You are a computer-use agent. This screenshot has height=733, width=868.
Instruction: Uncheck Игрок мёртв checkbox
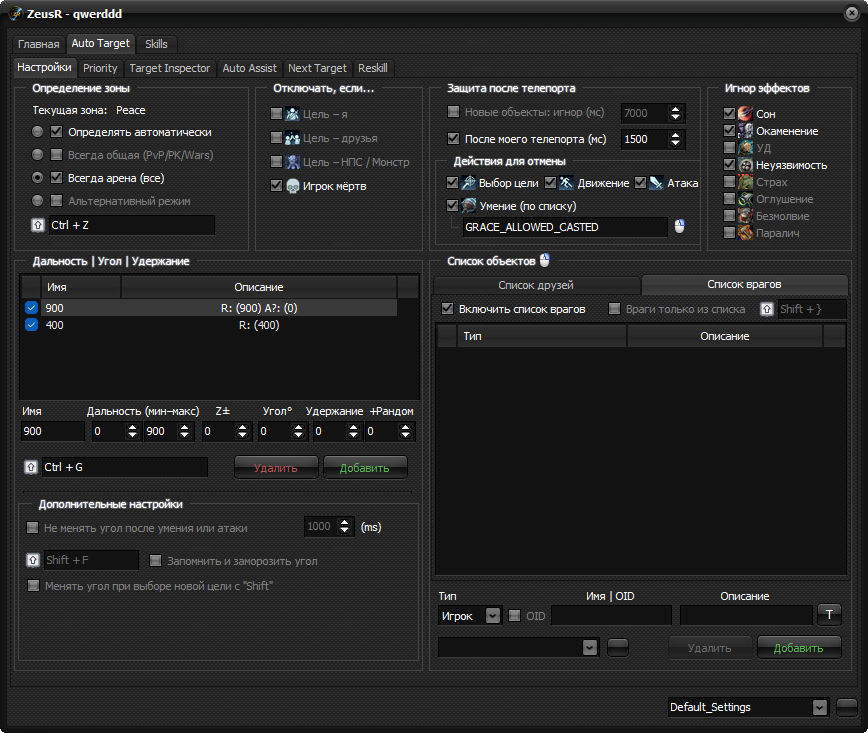click(276, 185)
